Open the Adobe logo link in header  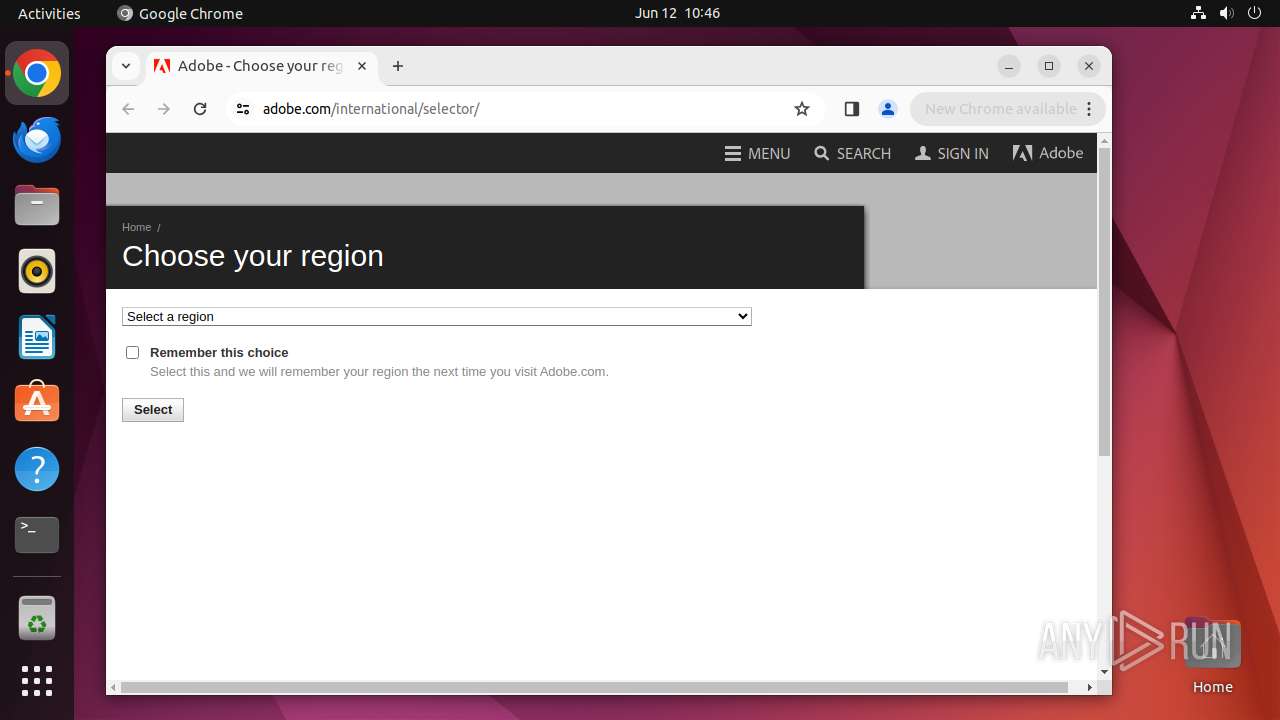[1048, 153]
